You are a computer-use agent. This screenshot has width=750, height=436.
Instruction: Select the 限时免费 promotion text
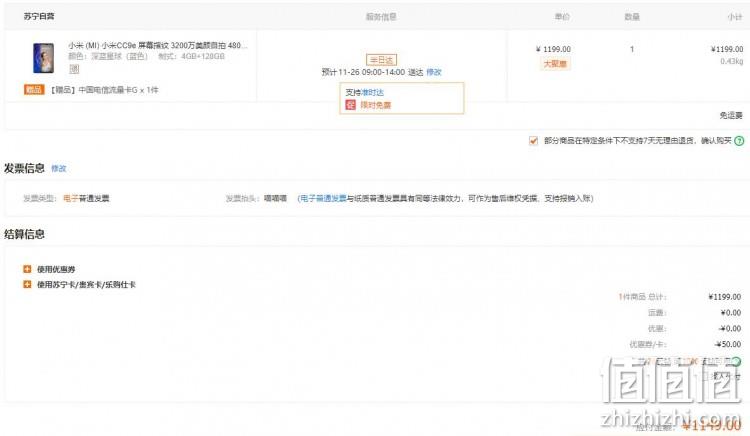(375, 105)
